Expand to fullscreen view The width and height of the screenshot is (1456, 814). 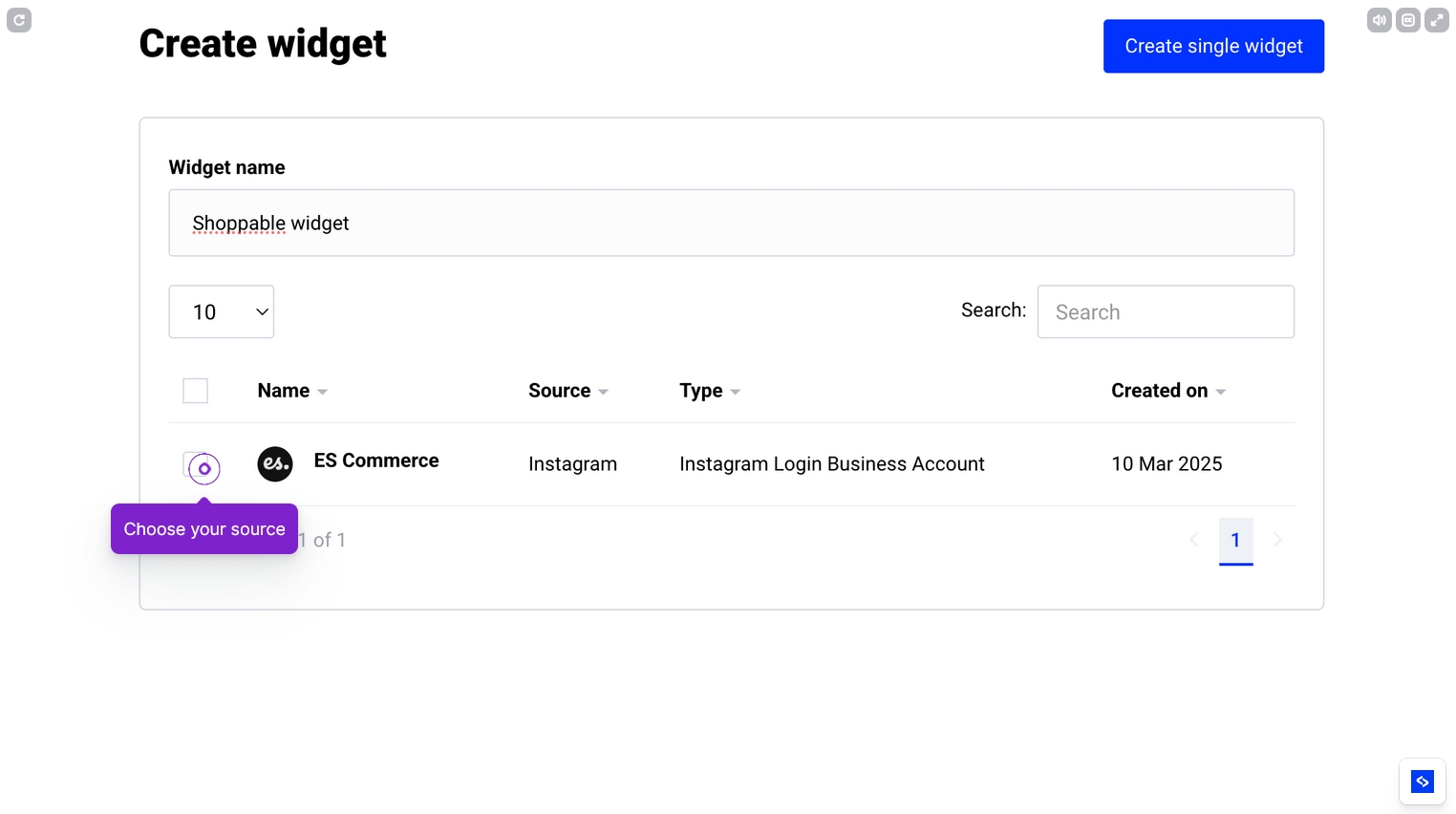point(1436,19)
